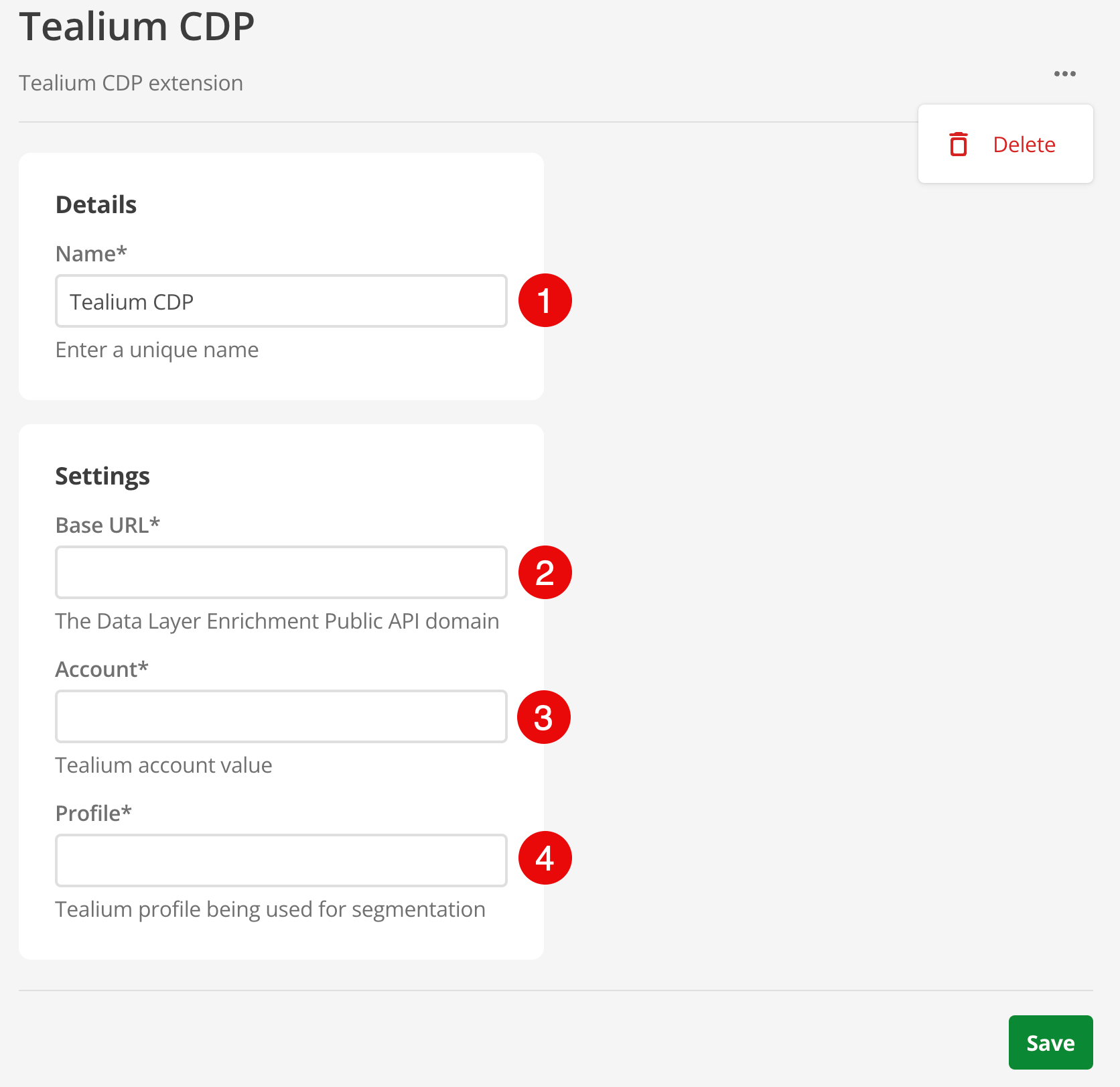Open the three-dot options menu
1120x1087 pixels.
(x=1064, y=74)
